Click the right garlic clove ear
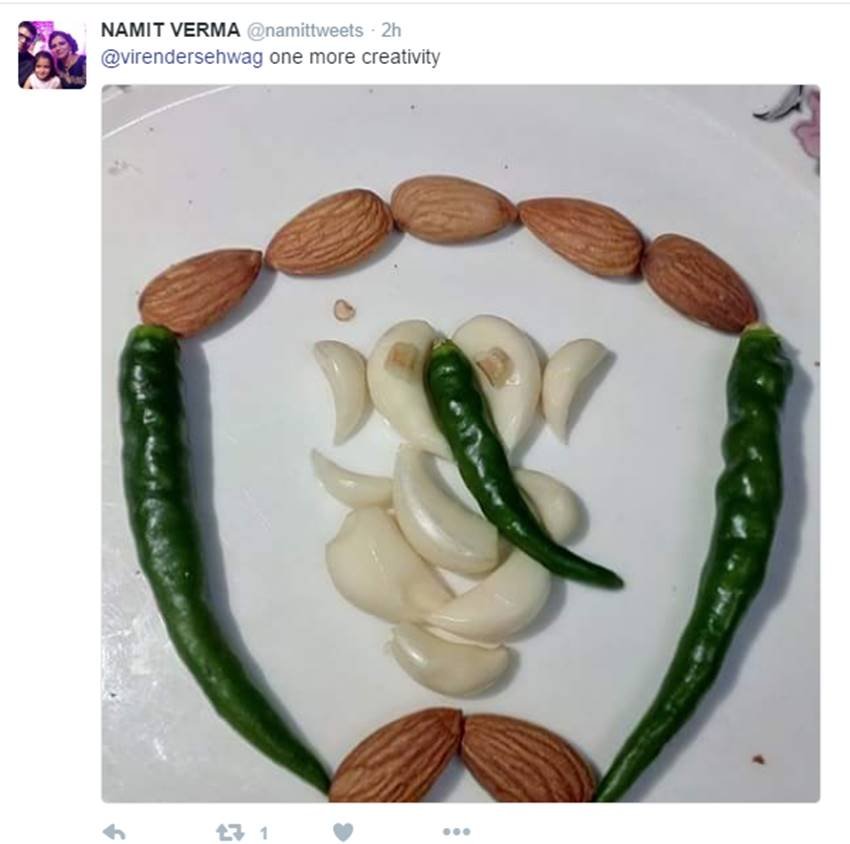This screenshot has height=844, width=850. (570, 380)
